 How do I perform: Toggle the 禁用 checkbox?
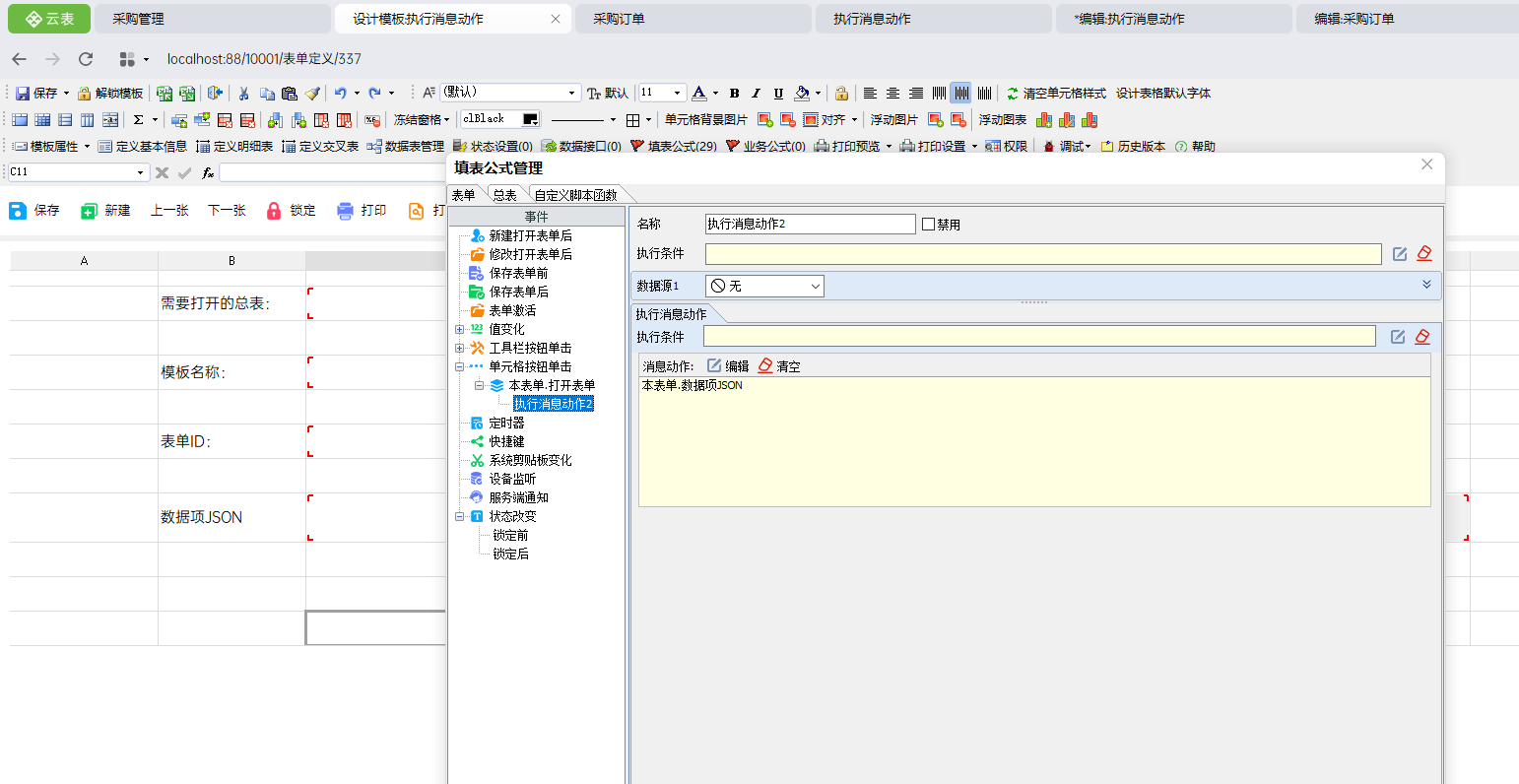[928, 225]
